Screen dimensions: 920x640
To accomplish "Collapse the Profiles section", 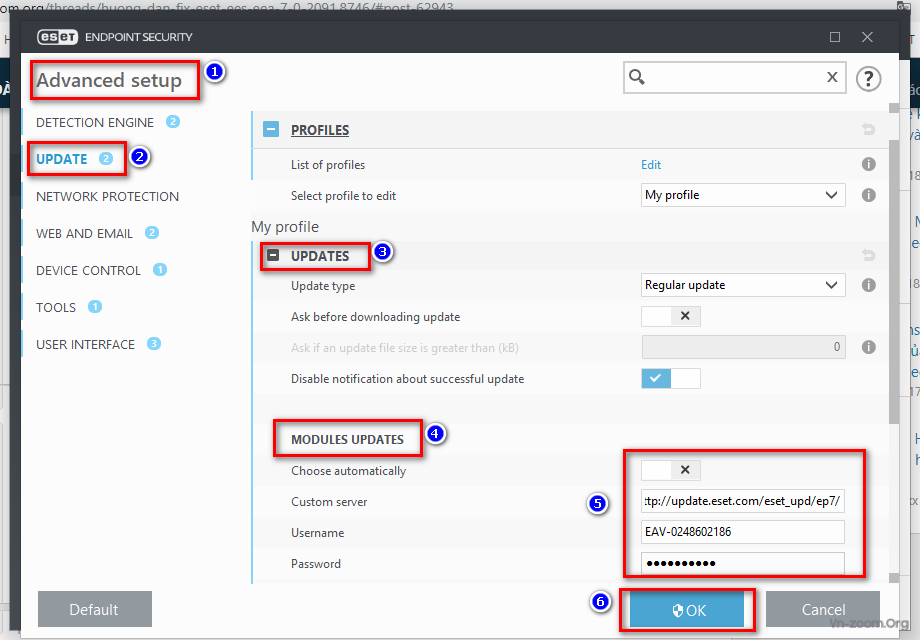I will point(271,130).
